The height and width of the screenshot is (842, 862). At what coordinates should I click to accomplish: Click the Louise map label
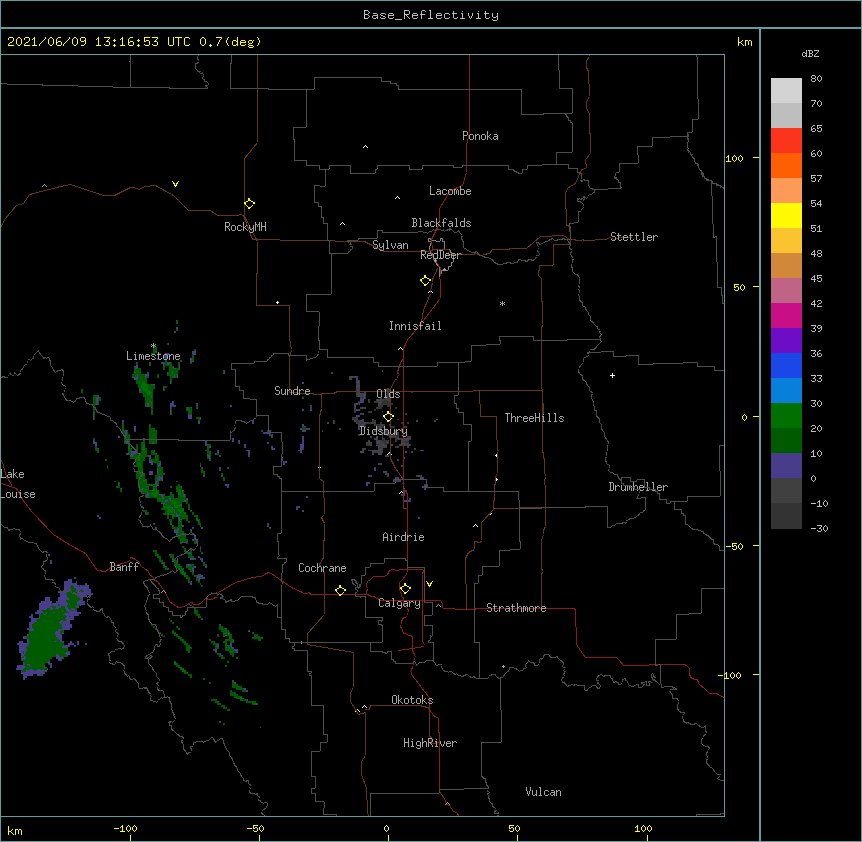18,494
